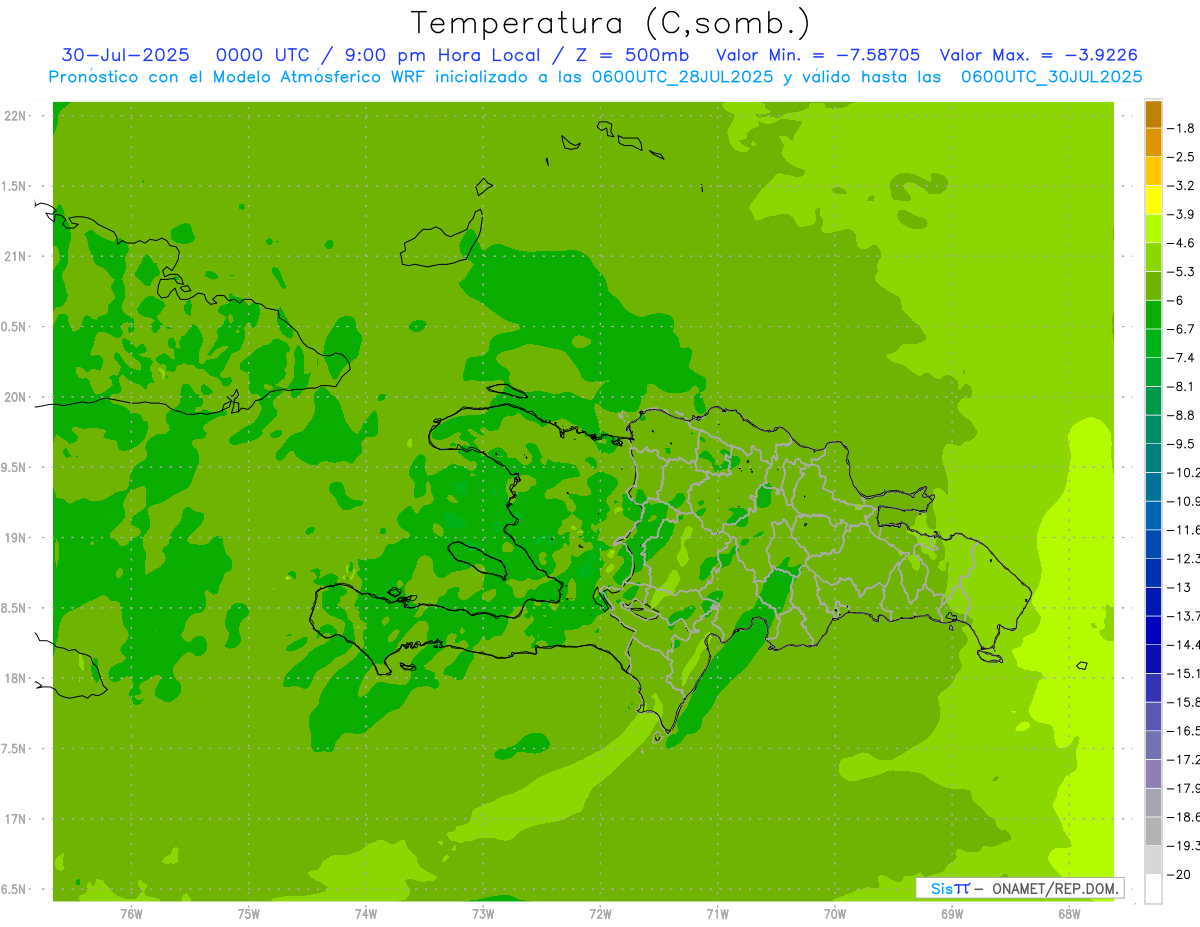This screenshot has width=1200, height=927.
Task: Click the 76W longitude label
Action: (131, 914)
